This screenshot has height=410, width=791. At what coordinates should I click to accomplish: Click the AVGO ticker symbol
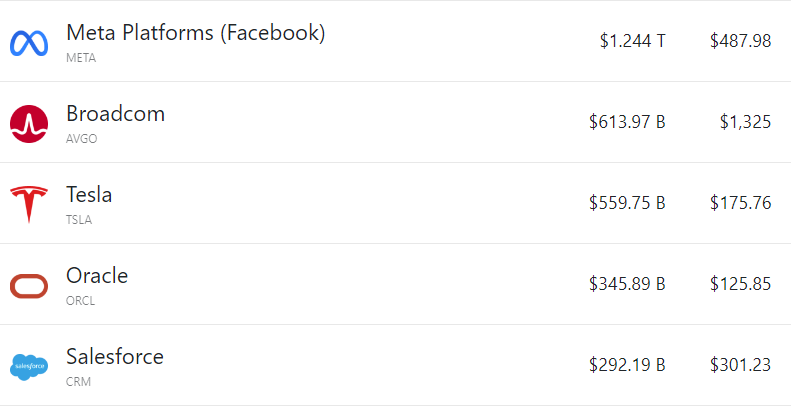click(81, 139)
